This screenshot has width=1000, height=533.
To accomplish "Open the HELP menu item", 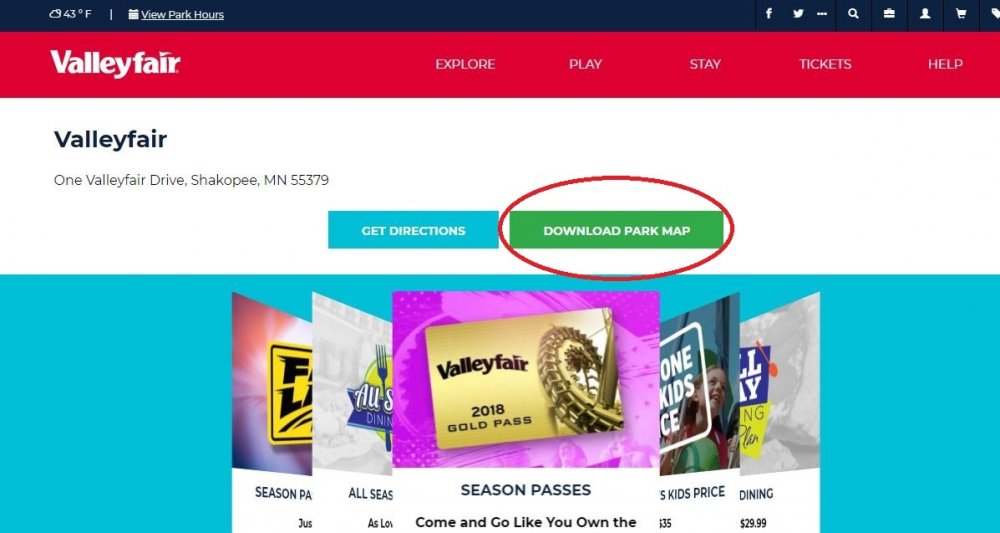I will (945, 64).
